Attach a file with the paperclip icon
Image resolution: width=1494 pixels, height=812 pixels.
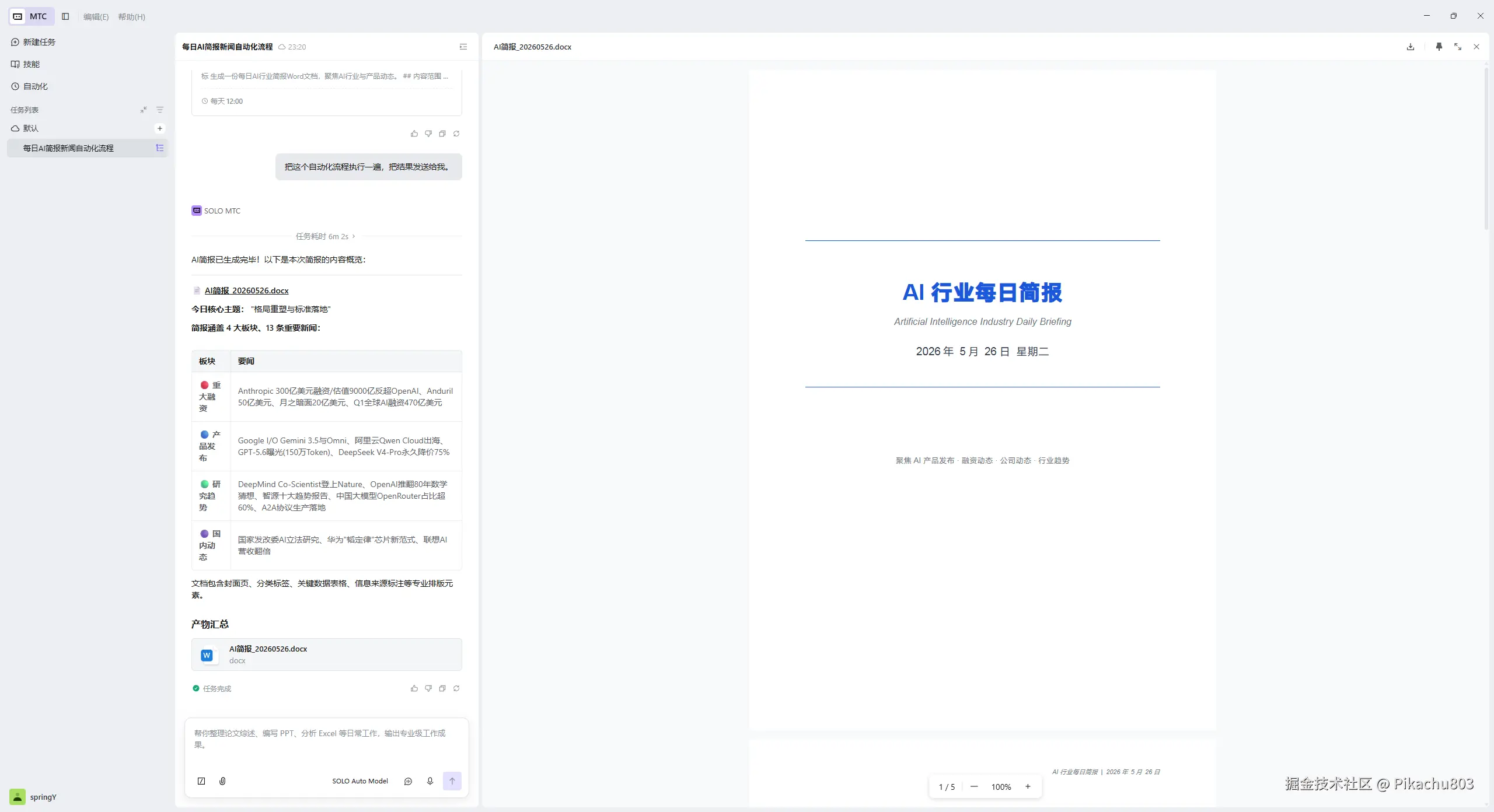tap(222, 781)
